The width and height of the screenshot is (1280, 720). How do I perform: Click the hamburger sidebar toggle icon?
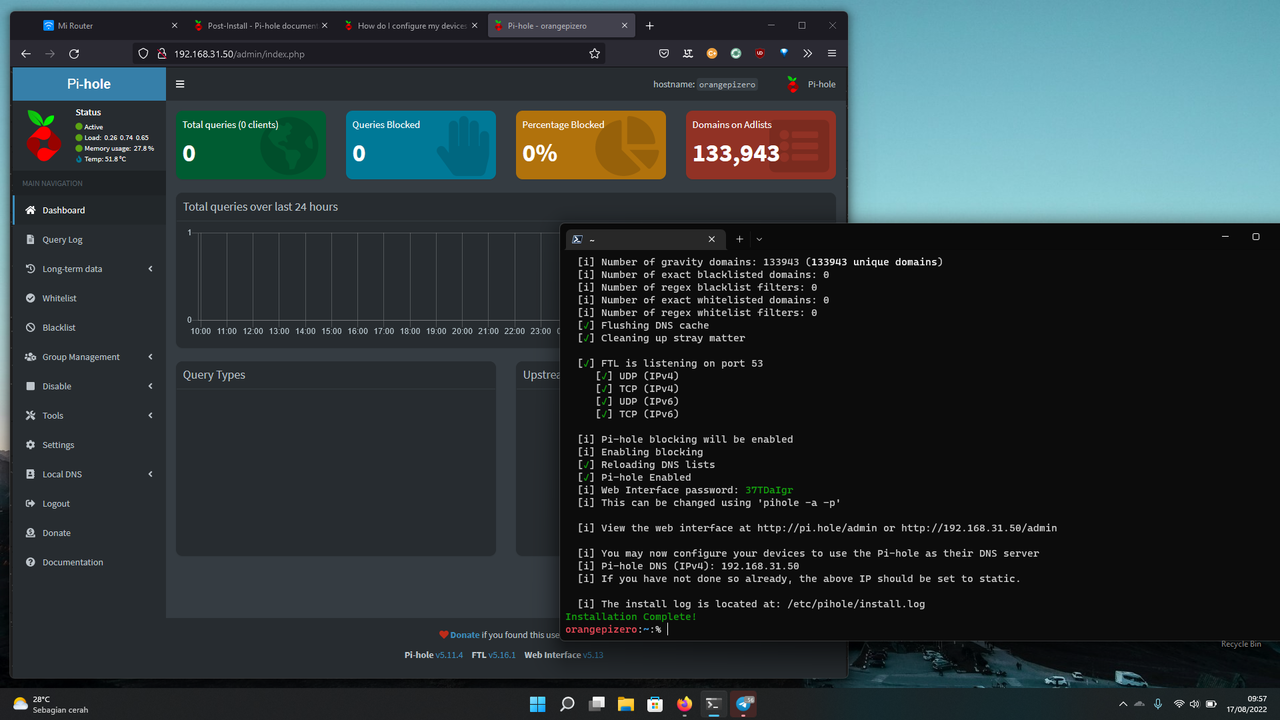(x=180, y=85)
